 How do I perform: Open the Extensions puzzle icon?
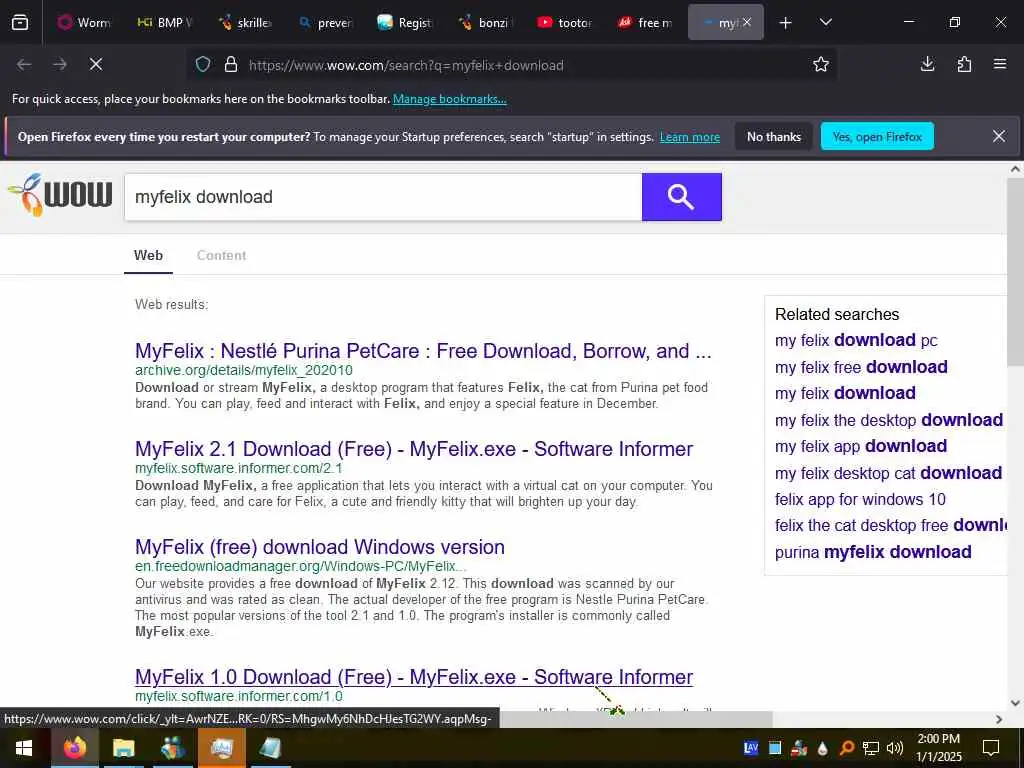click(x=964, y=65)
